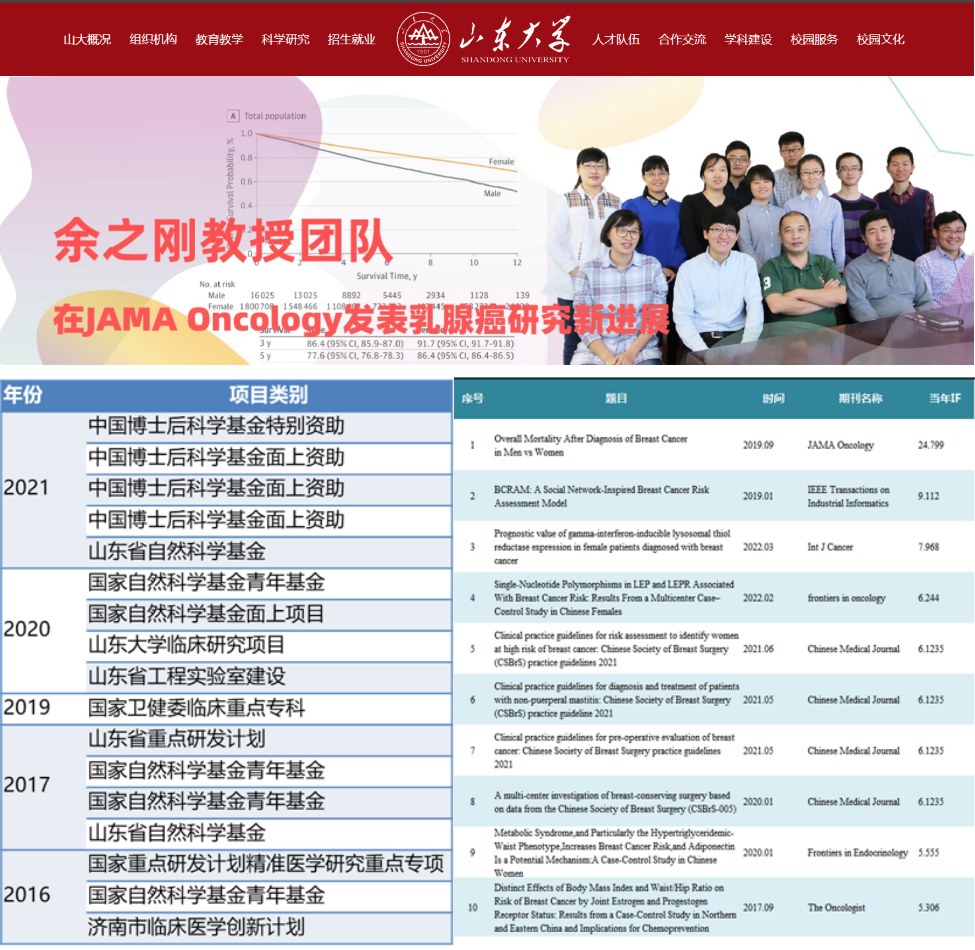Select the 学科建设 menu item

748,40
